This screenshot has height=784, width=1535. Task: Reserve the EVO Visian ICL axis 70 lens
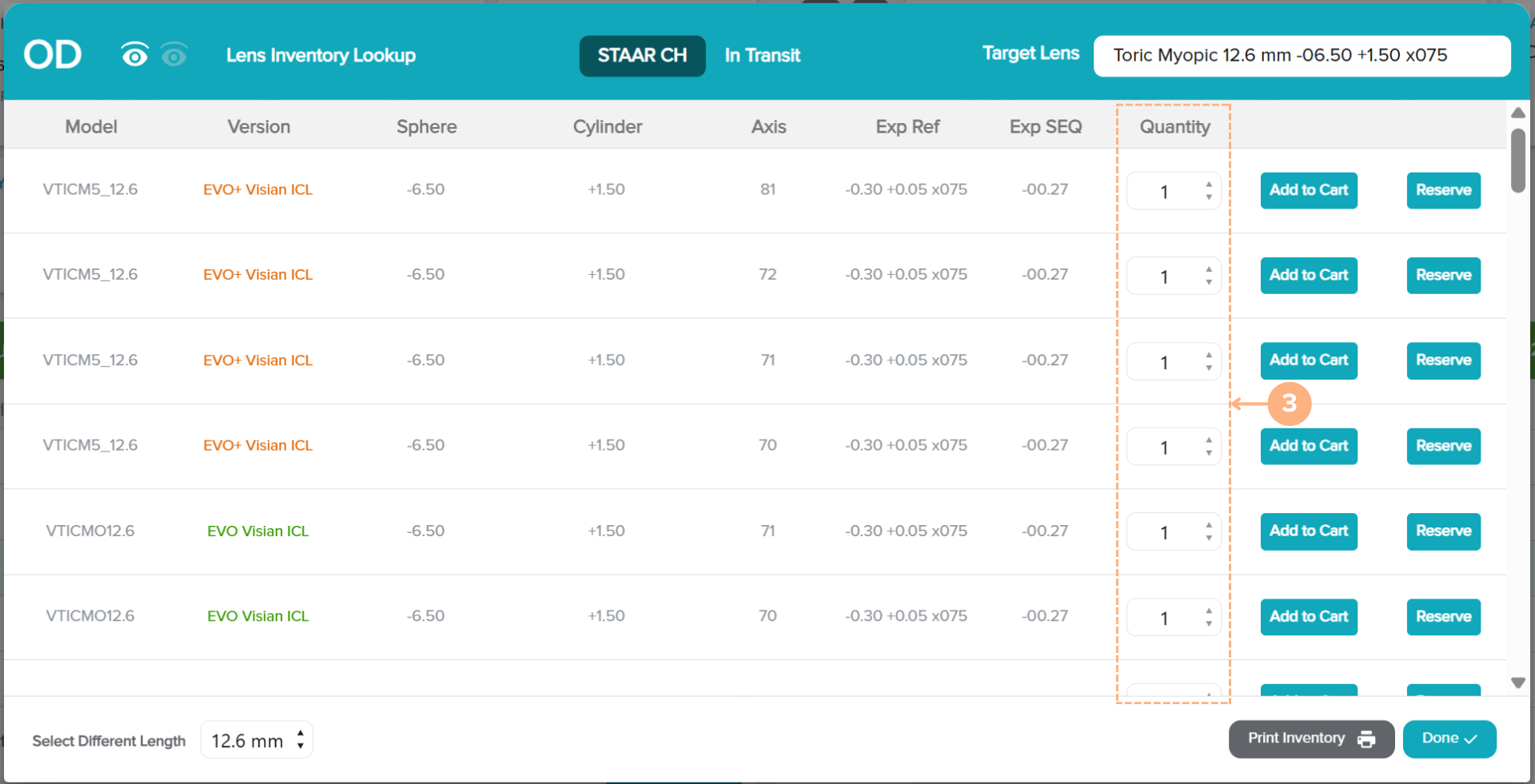coord(1443,617)
